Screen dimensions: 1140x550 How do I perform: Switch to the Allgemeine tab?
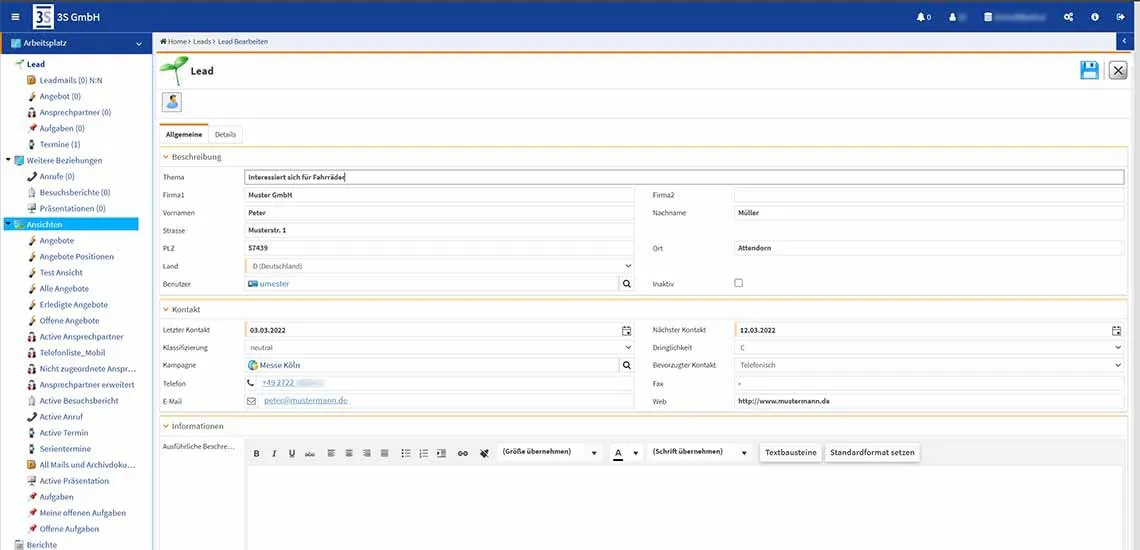(184, 134)
